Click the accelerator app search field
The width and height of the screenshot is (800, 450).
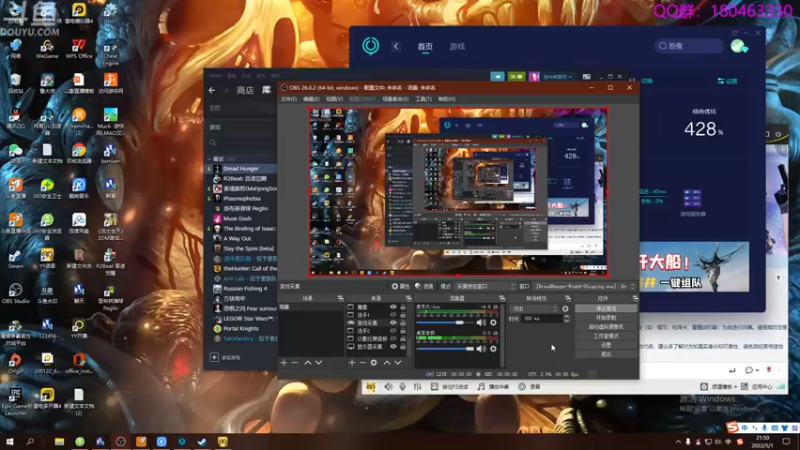coord(689,46)
